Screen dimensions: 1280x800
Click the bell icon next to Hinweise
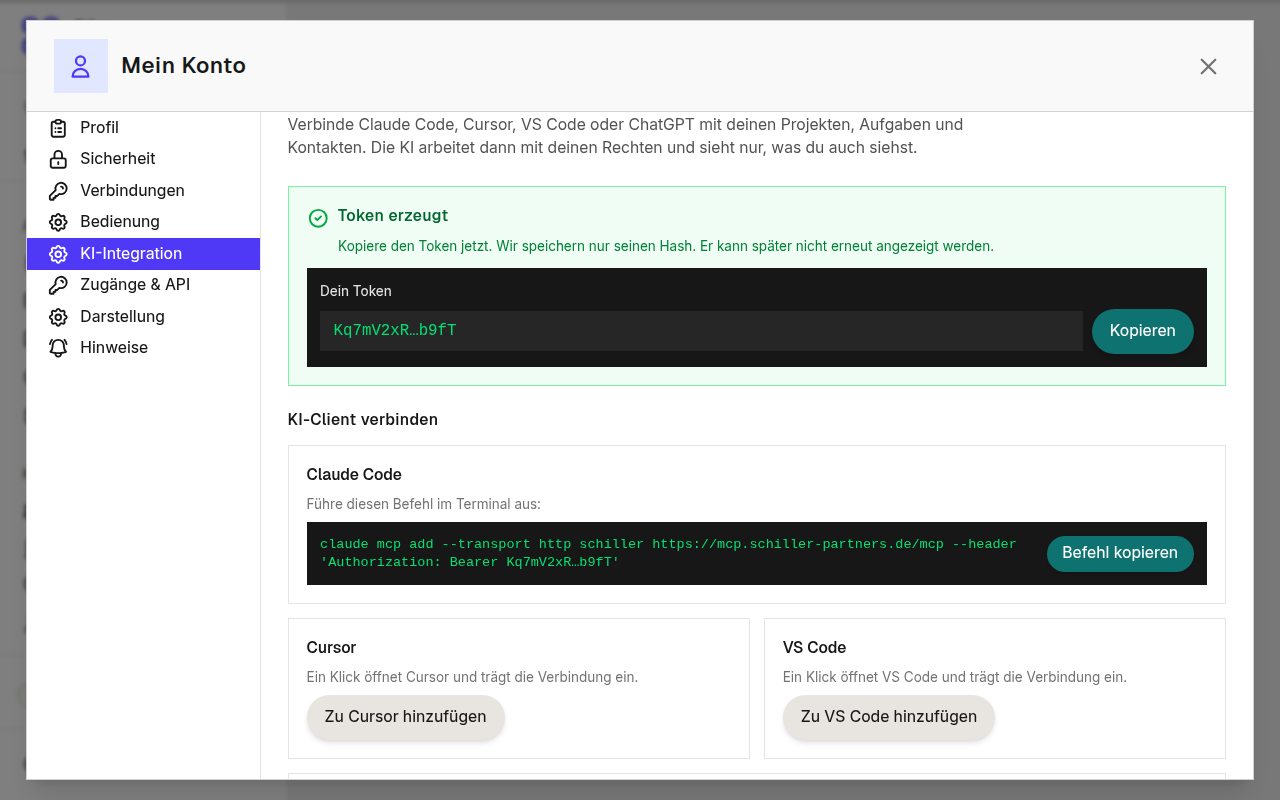point(59,348)
